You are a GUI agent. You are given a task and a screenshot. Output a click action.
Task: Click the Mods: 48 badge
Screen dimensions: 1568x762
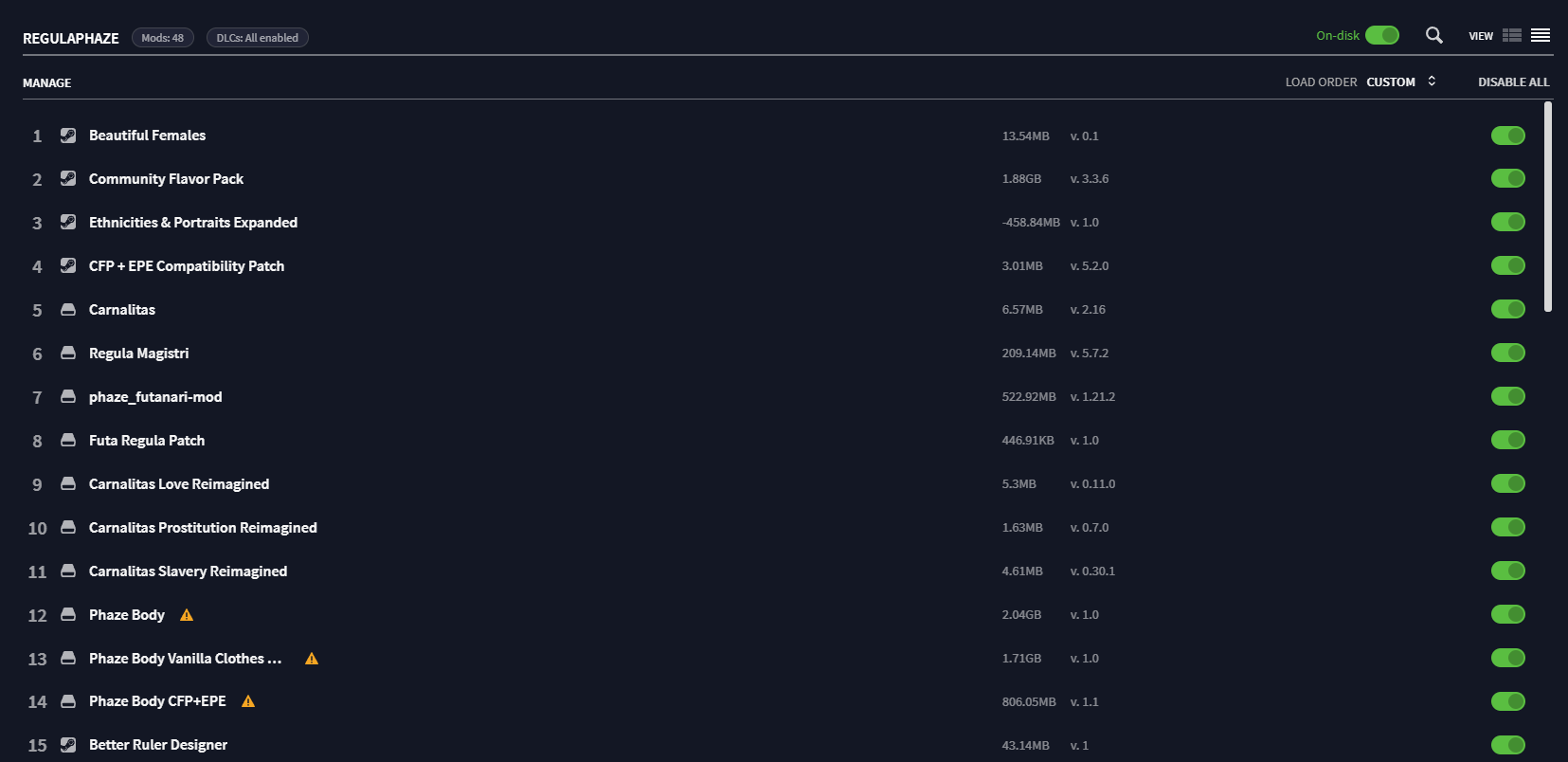pos(163,38)
